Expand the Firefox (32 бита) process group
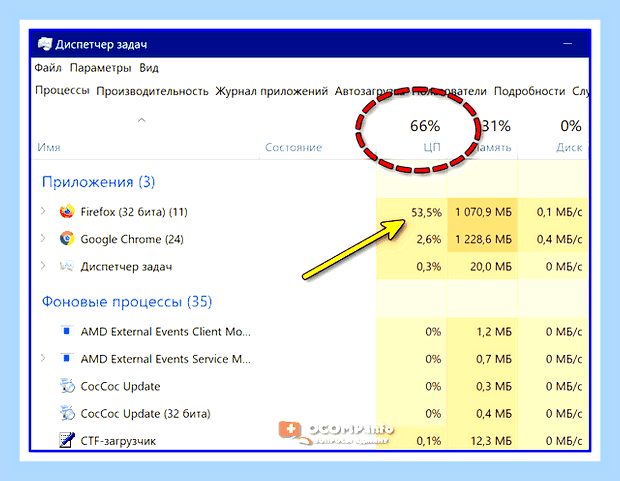This screenshot has height=481, width=620. point(43,211)
